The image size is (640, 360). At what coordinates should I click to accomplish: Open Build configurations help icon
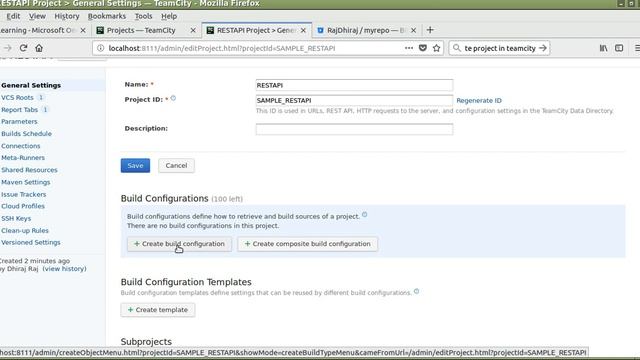pos(364,215)
